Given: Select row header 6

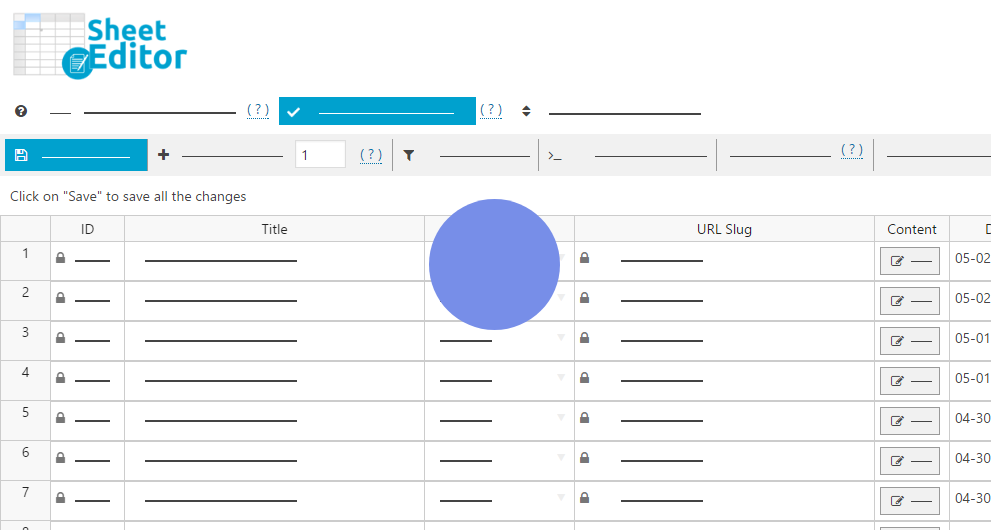Looking at the screenshot, I should click(25, 460).
